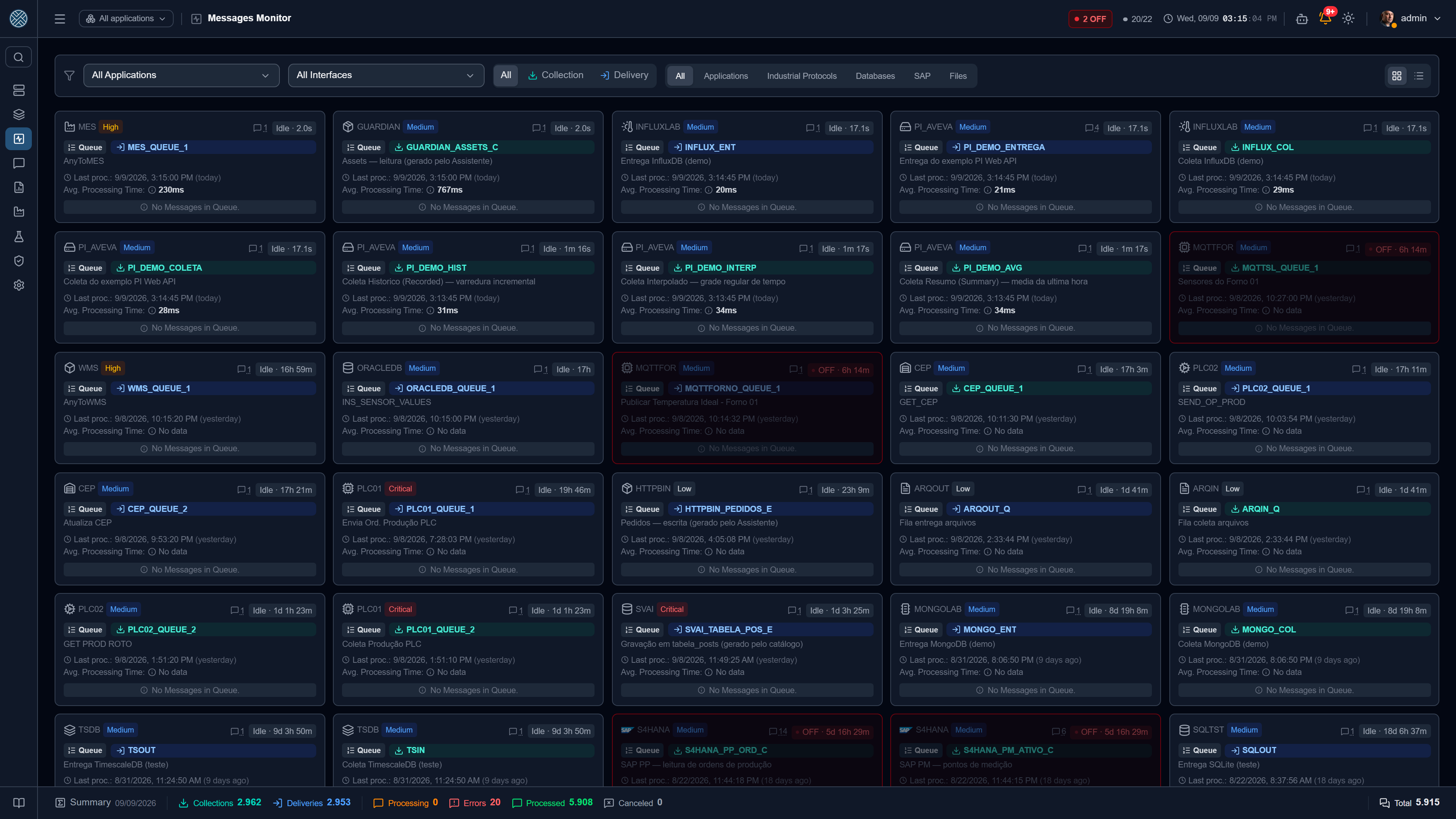Screen dimensions: 1456x819
Task: Select the Files tab
Action: [957, 76]
